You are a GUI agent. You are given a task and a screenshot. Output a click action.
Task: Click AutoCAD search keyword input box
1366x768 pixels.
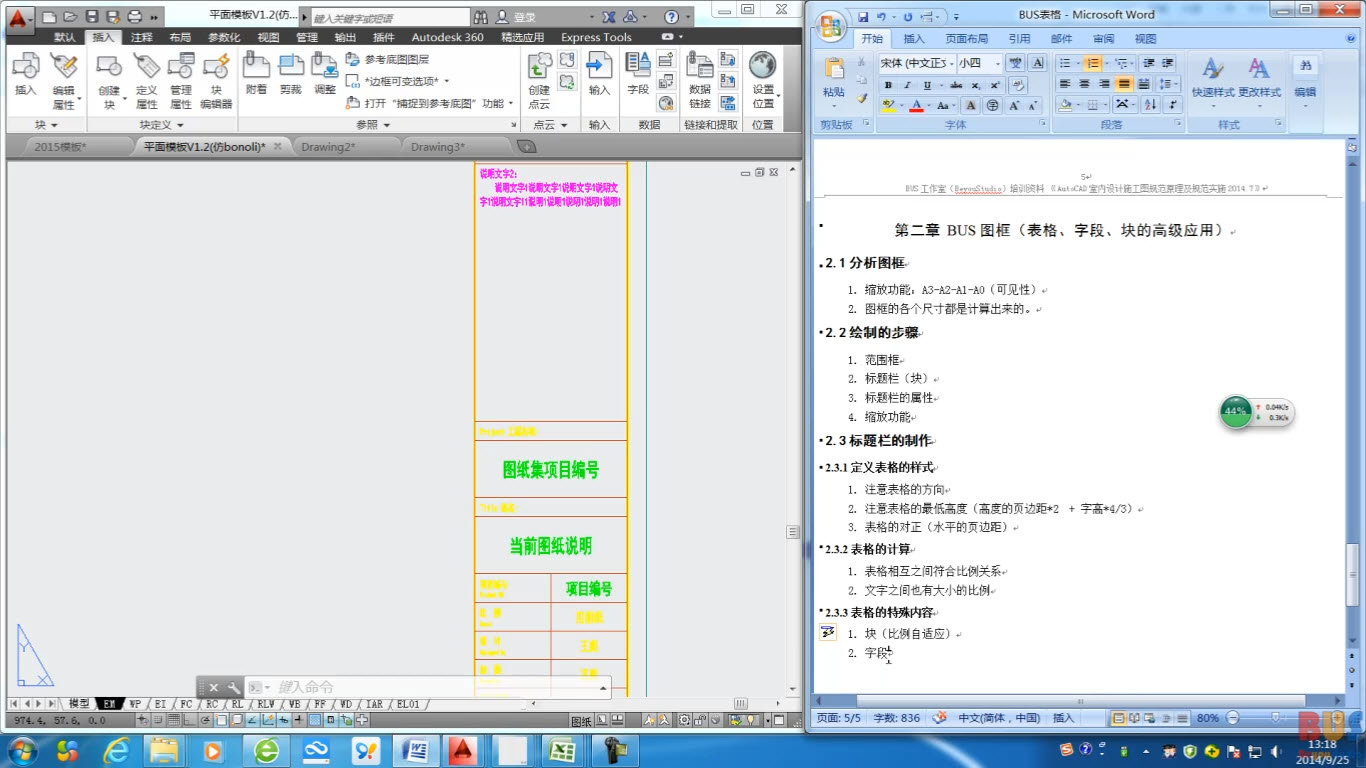[388, 18]
